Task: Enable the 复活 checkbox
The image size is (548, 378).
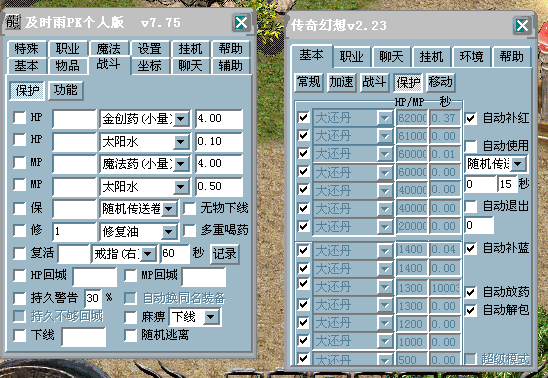Action: pyautogui.click(x=20, y=253)
